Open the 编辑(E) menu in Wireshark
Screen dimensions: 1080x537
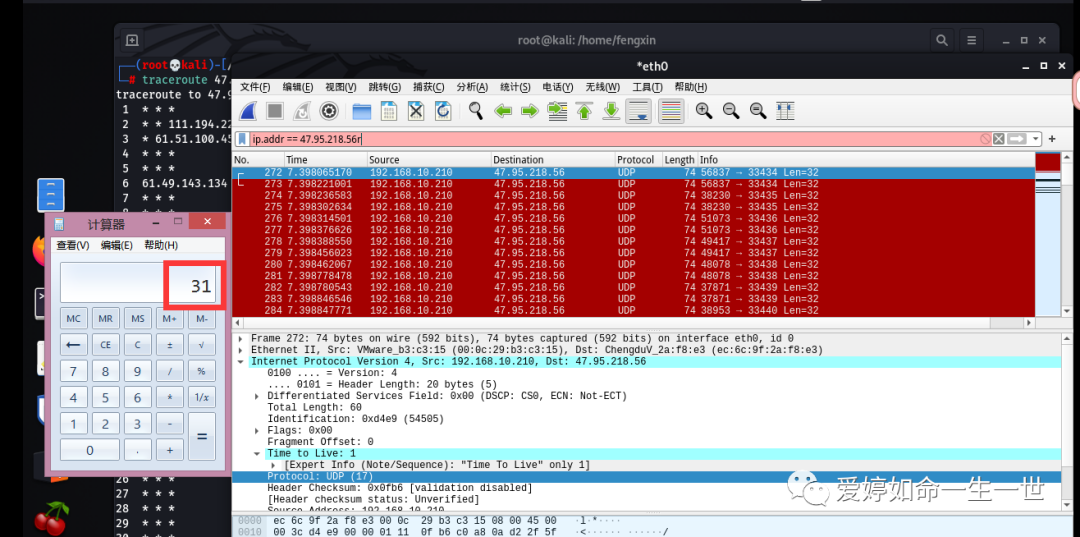tap(298, 87)
